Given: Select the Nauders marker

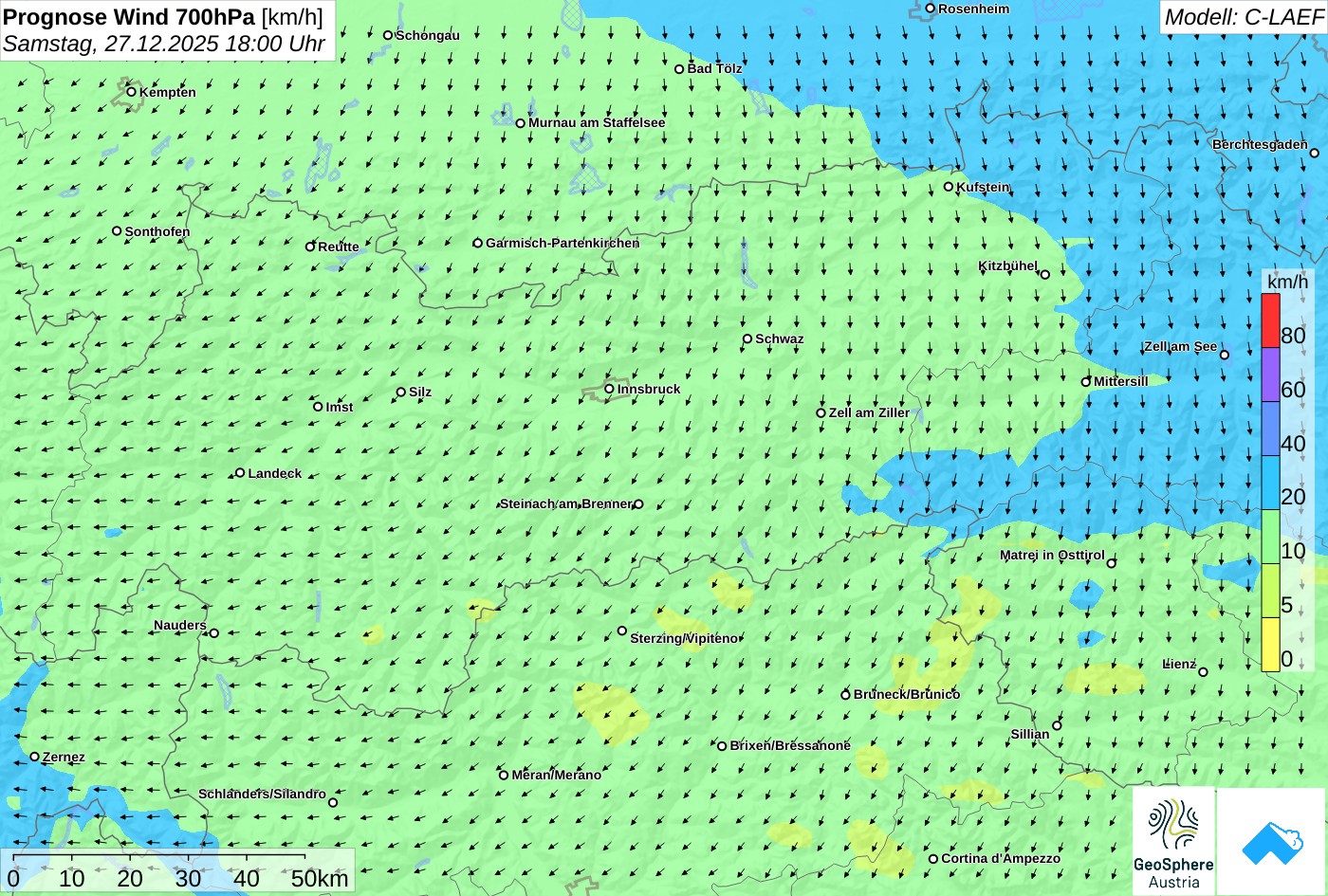Looking at the screenshot, I should click(x=214, y=633).
